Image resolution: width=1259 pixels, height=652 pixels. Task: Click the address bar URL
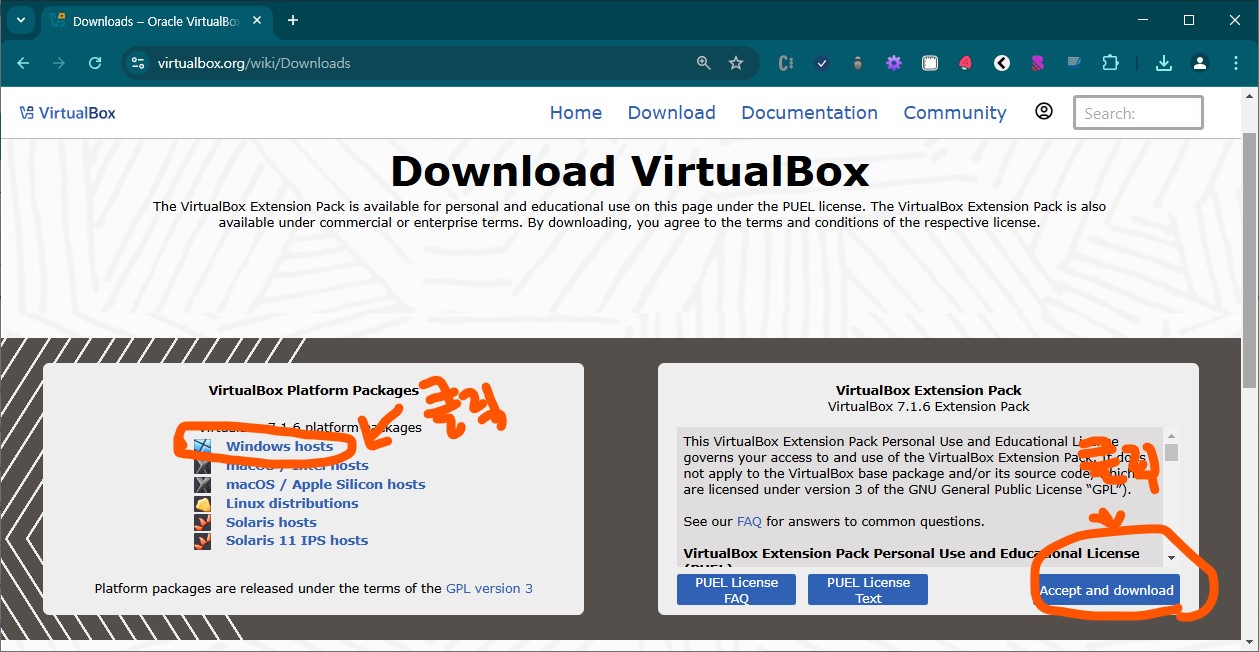[x=254, y=63]
